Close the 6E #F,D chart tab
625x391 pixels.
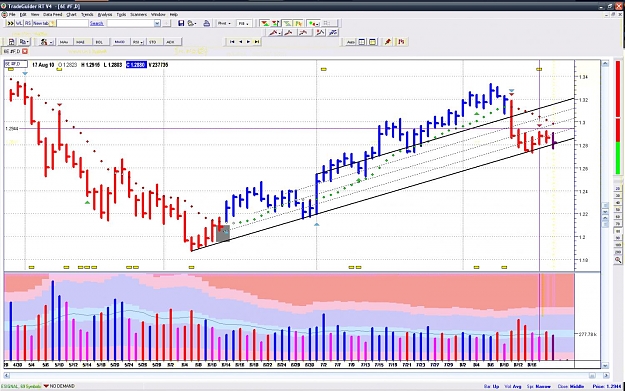25,51
